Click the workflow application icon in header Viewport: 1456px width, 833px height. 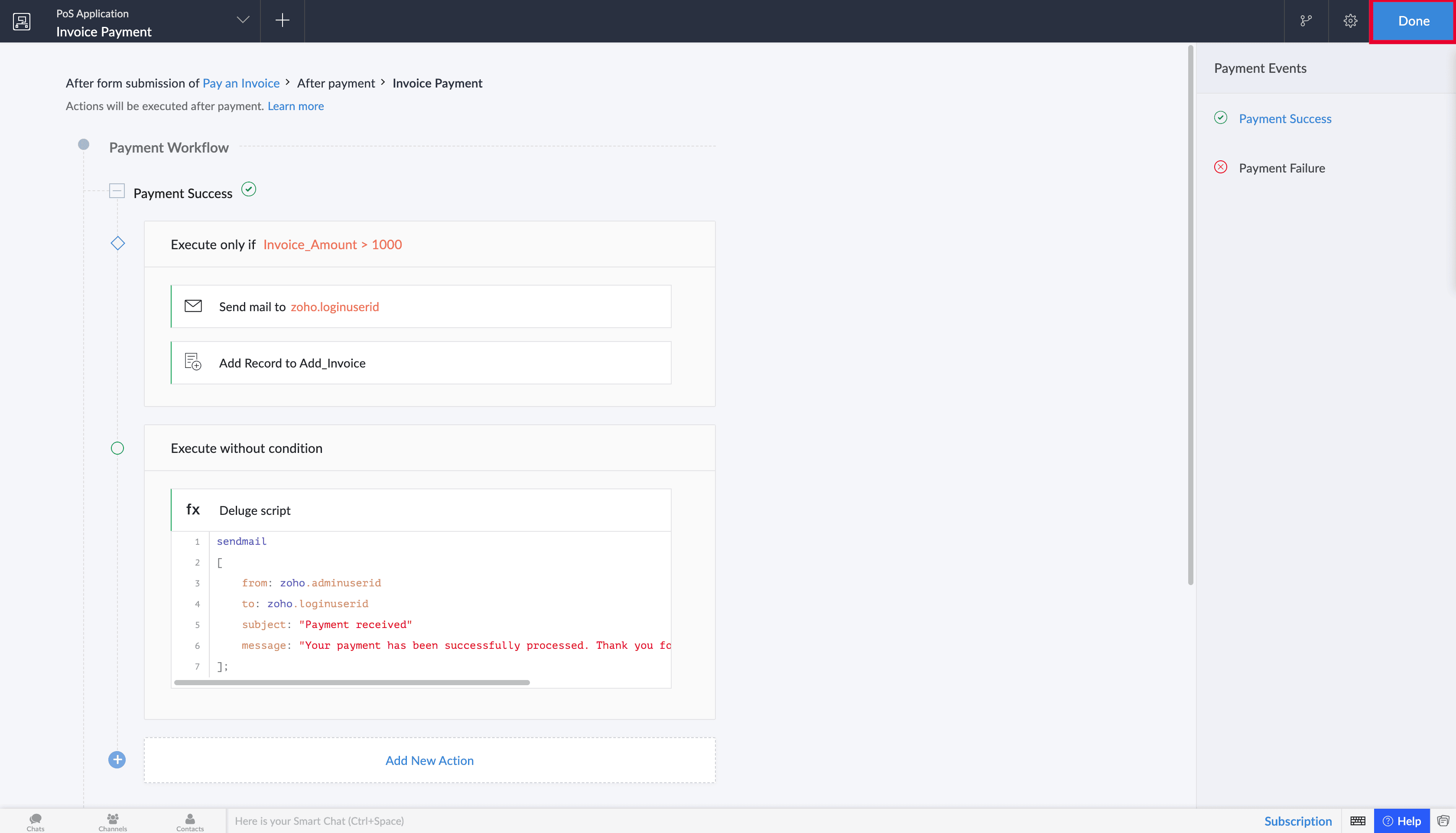click(22, 21)
